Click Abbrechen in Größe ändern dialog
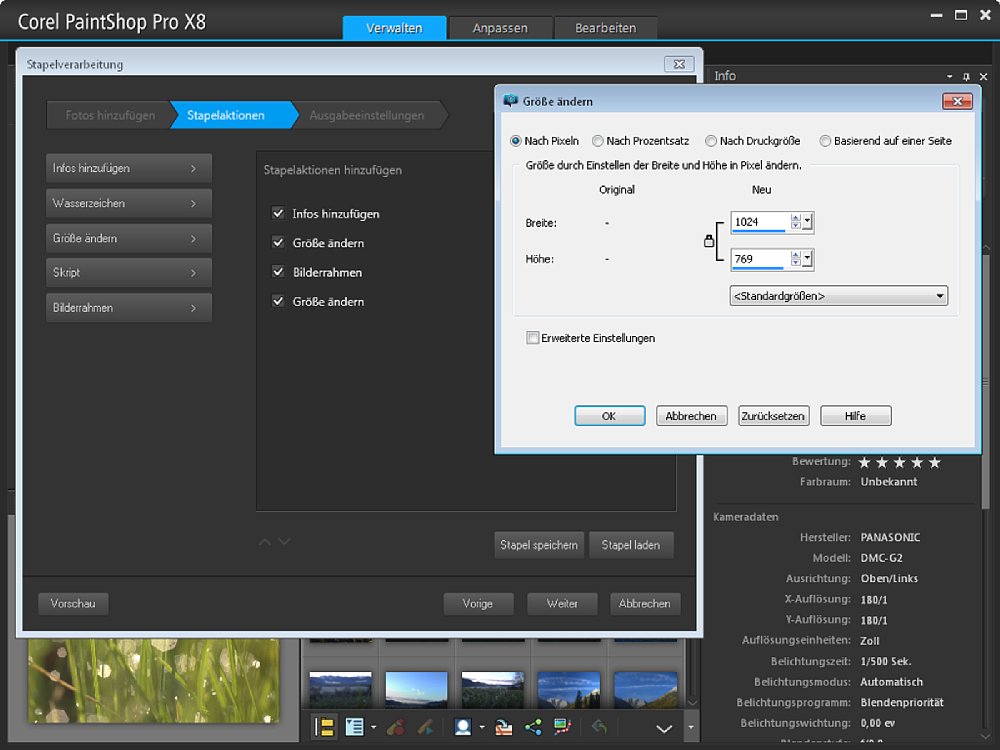Viewport: 1000px width, 750px height. click(691, 416)
